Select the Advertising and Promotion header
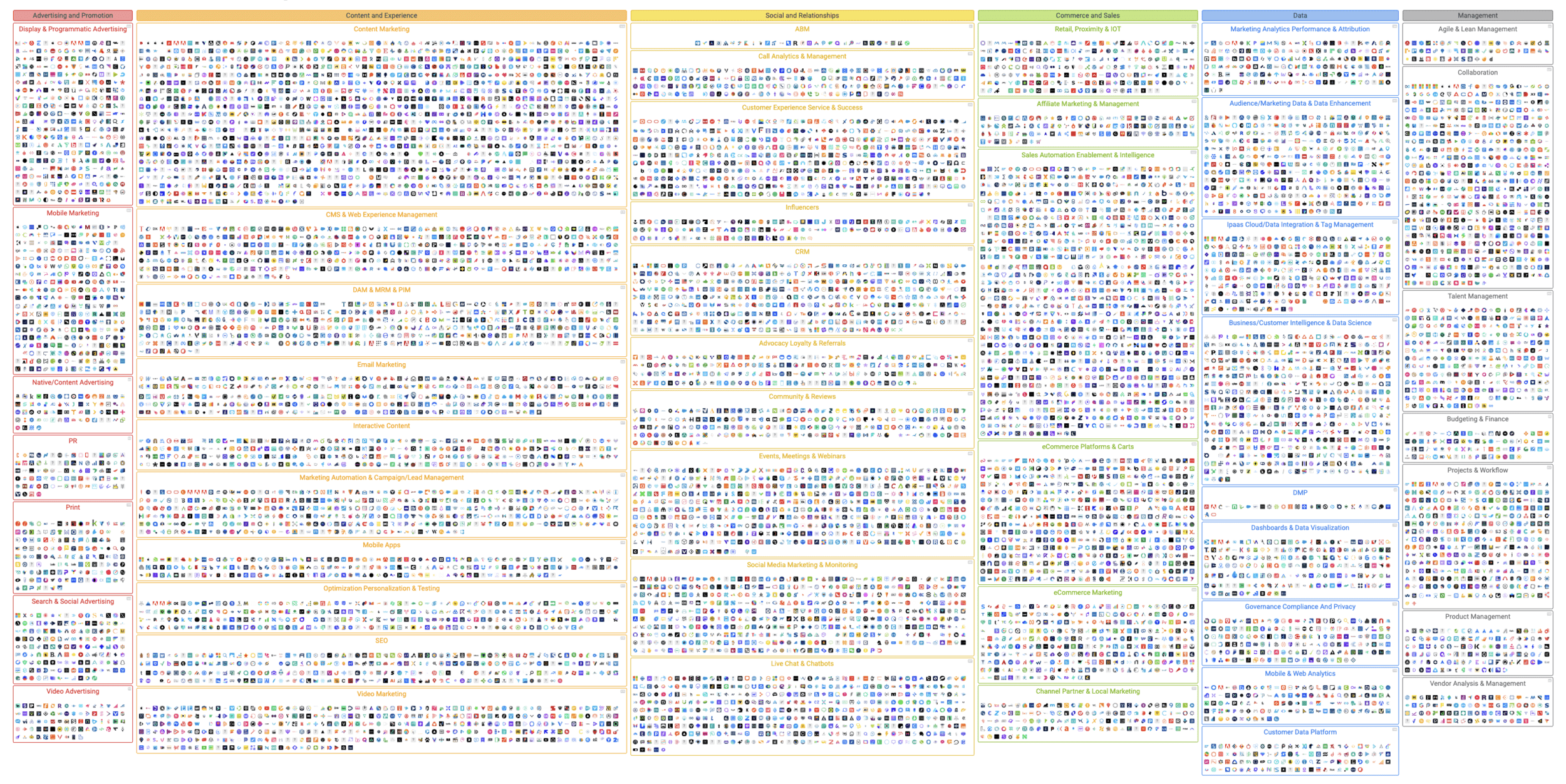The height and width of the screenshot is (784, 1566). [73, 15]
